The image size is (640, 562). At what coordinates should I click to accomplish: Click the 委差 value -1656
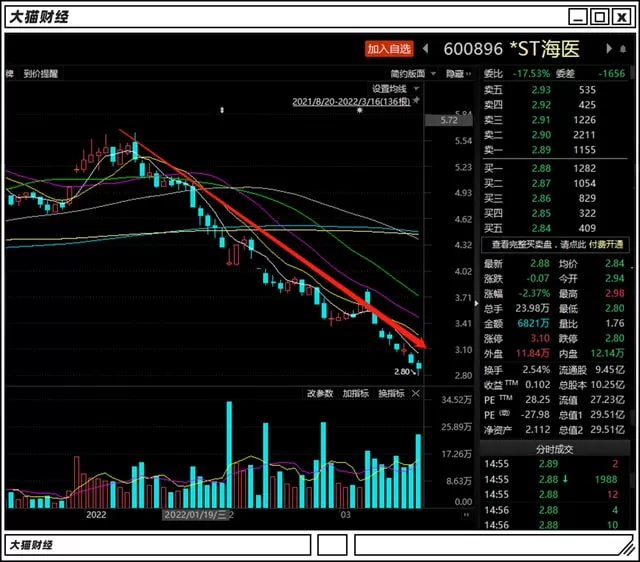(611, 73)
